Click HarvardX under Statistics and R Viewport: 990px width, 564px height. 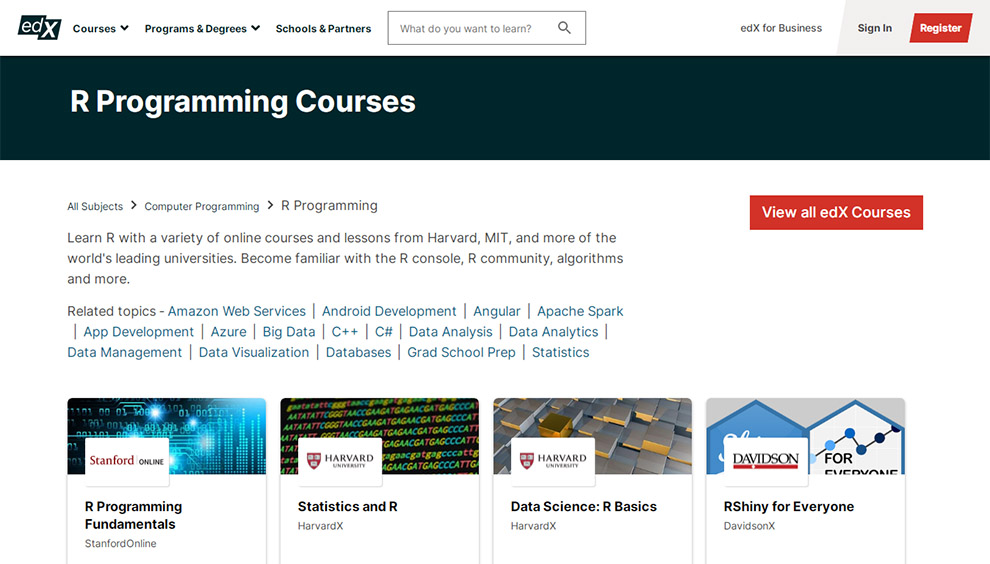point(320,525)
